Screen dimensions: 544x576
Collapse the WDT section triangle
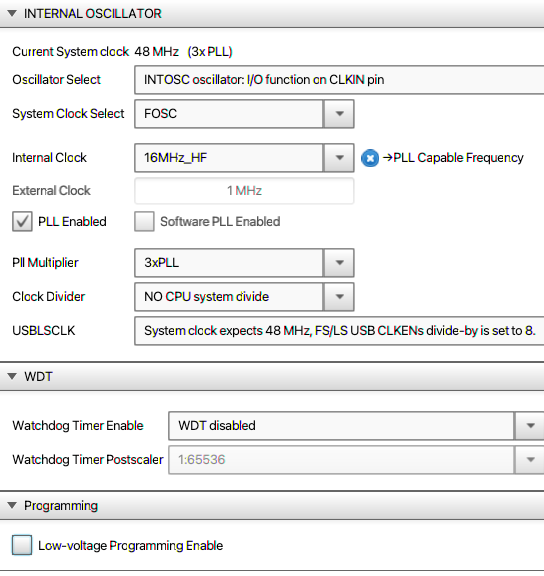point(12,376)
